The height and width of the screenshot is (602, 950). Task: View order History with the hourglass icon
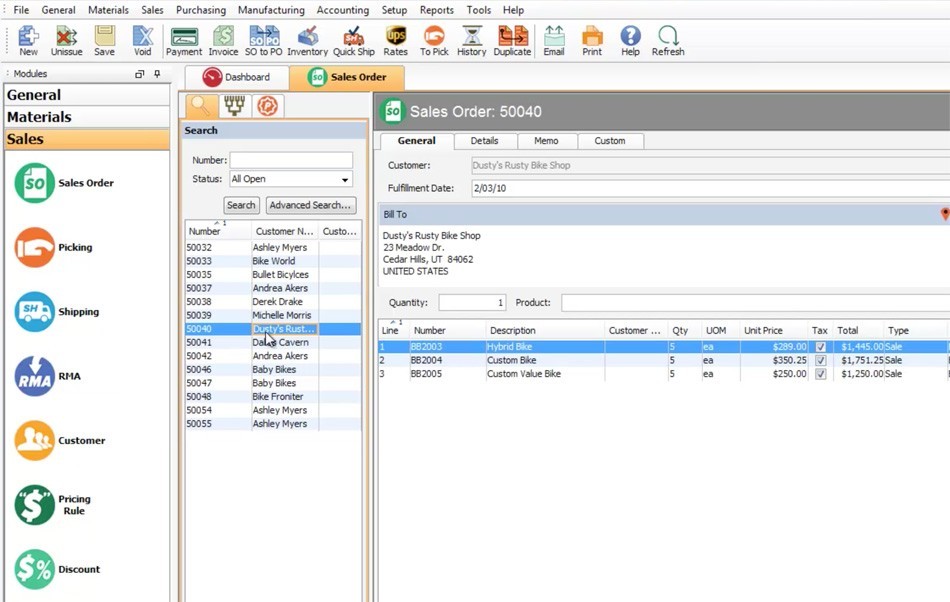471,40
